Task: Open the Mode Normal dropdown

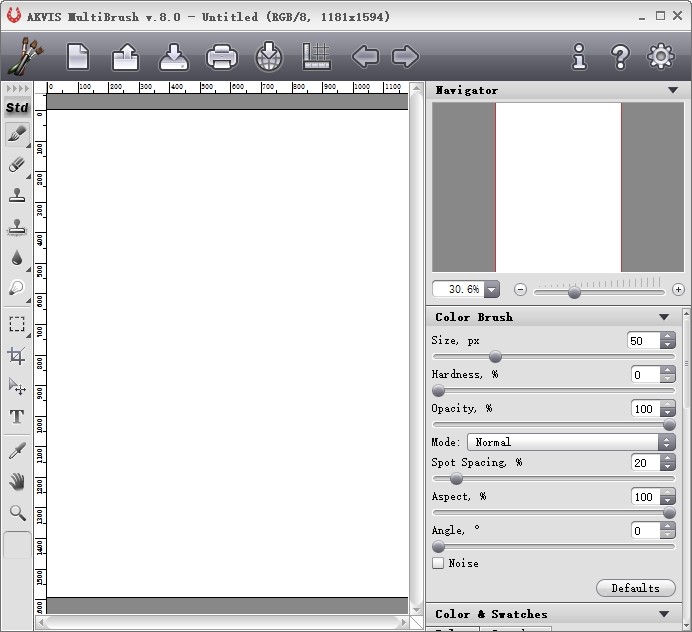Action: [571, 442]
